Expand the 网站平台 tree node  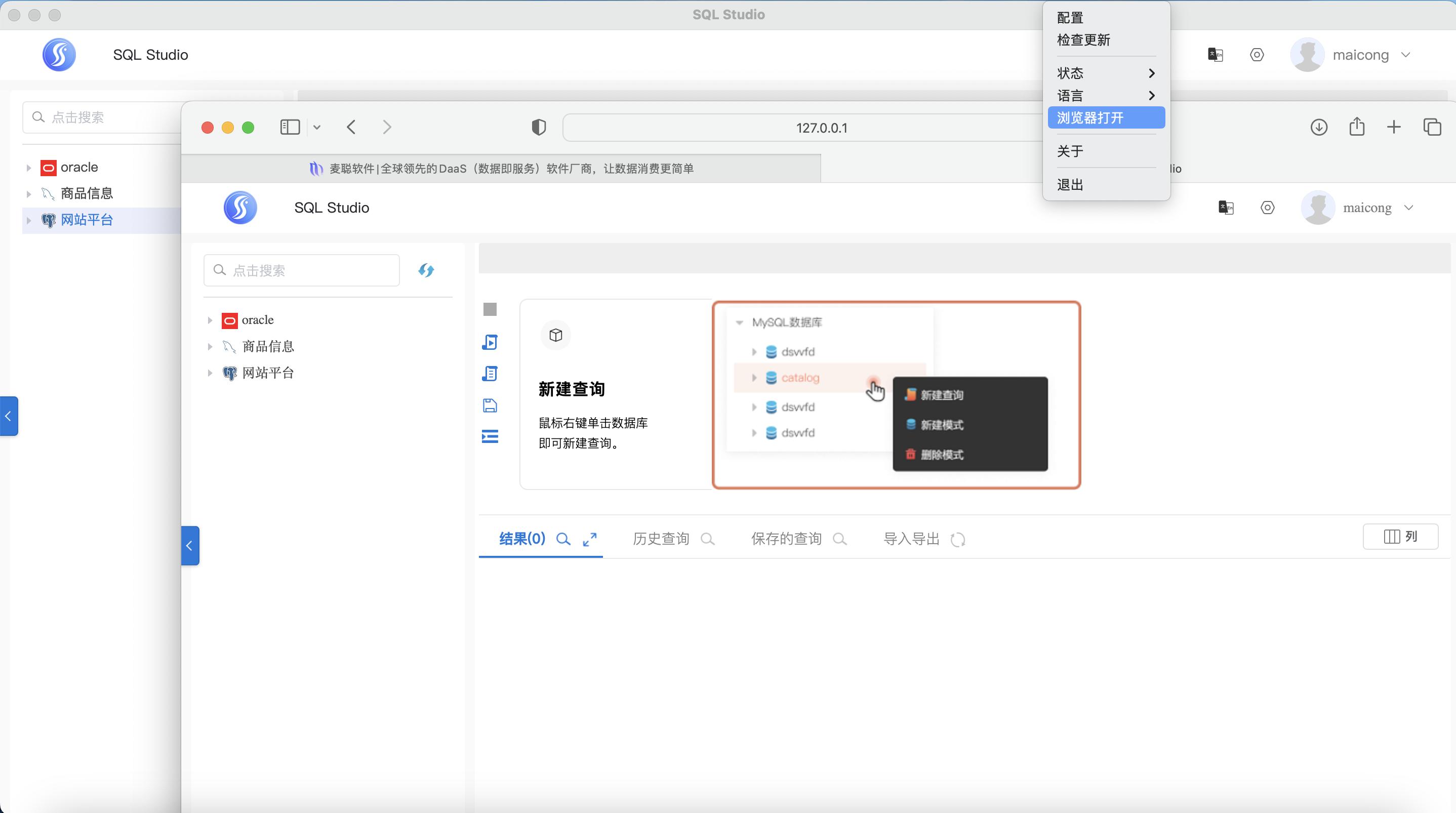point(210,373)
